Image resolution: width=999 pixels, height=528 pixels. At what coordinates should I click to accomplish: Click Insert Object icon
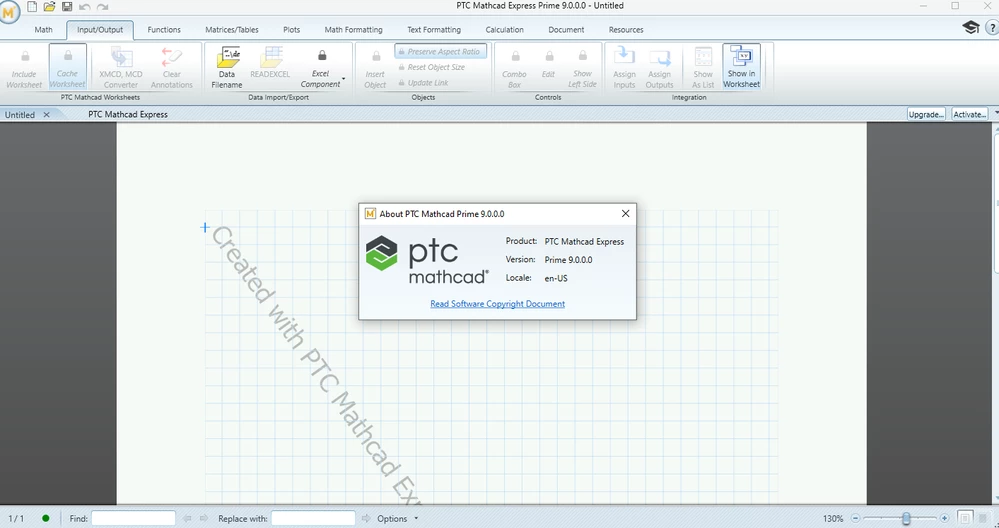click(x=375, y=68)
